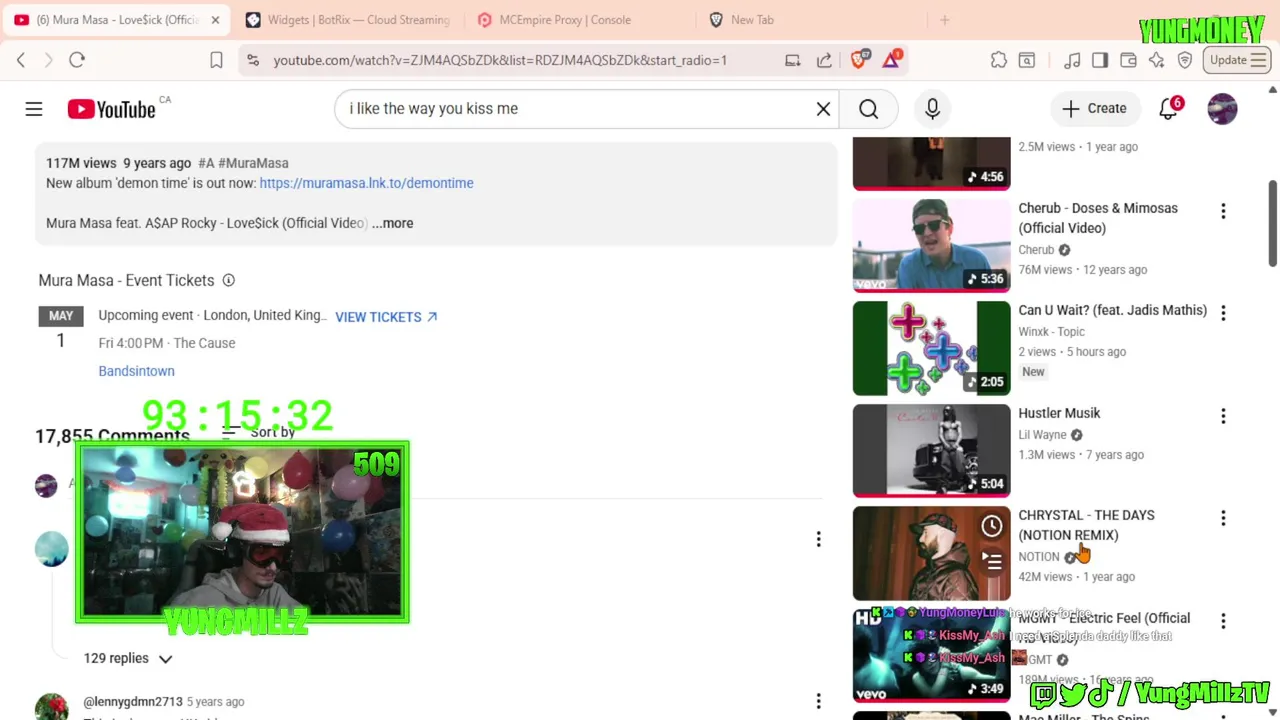This screenshot has height=720, width=1280.
Task: Click the page vertical scrollbar
Action: [x=1273, y=225]
